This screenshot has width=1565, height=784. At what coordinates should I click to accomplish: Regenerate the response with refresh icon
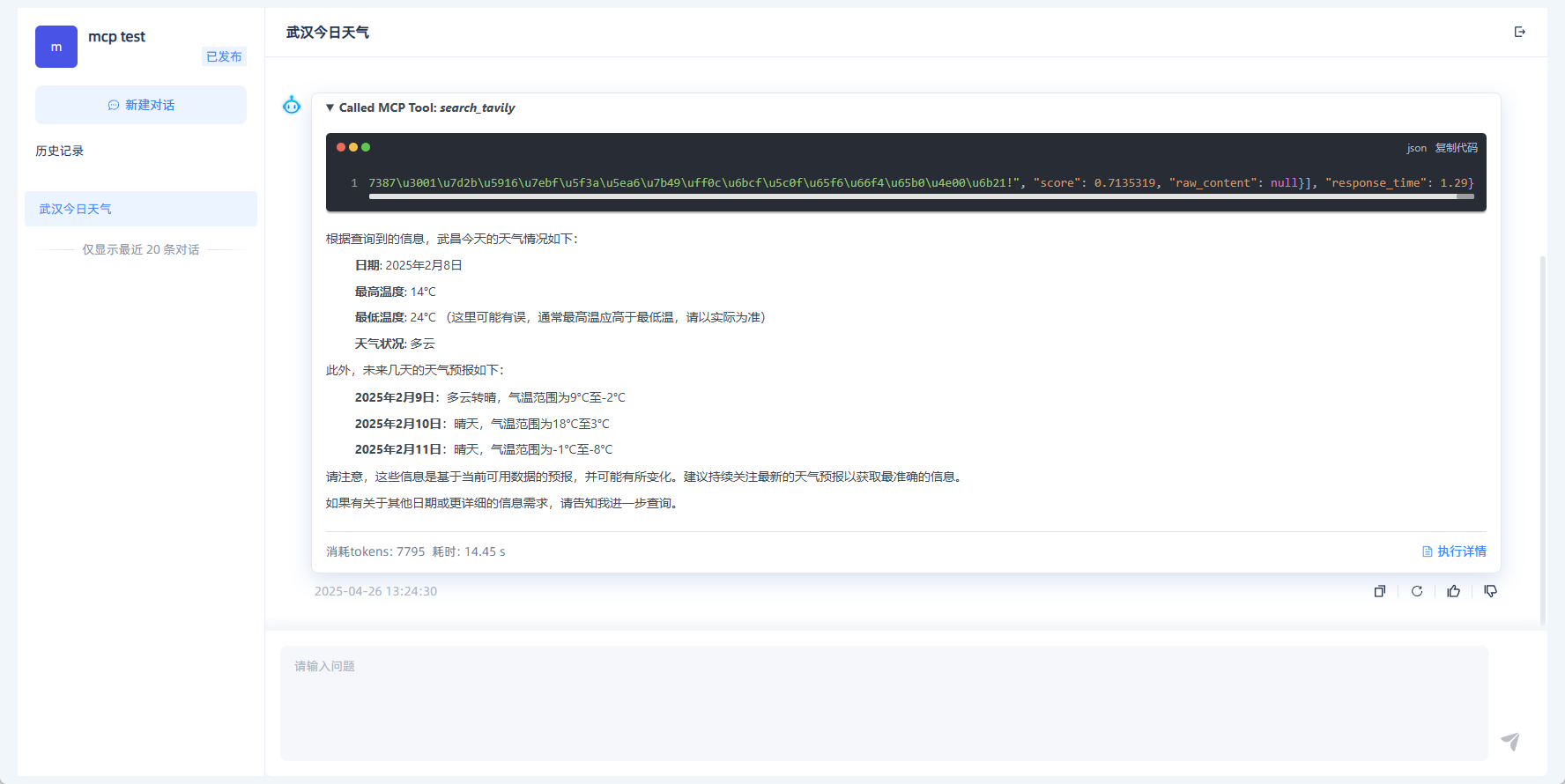(x=1417, y=591)
